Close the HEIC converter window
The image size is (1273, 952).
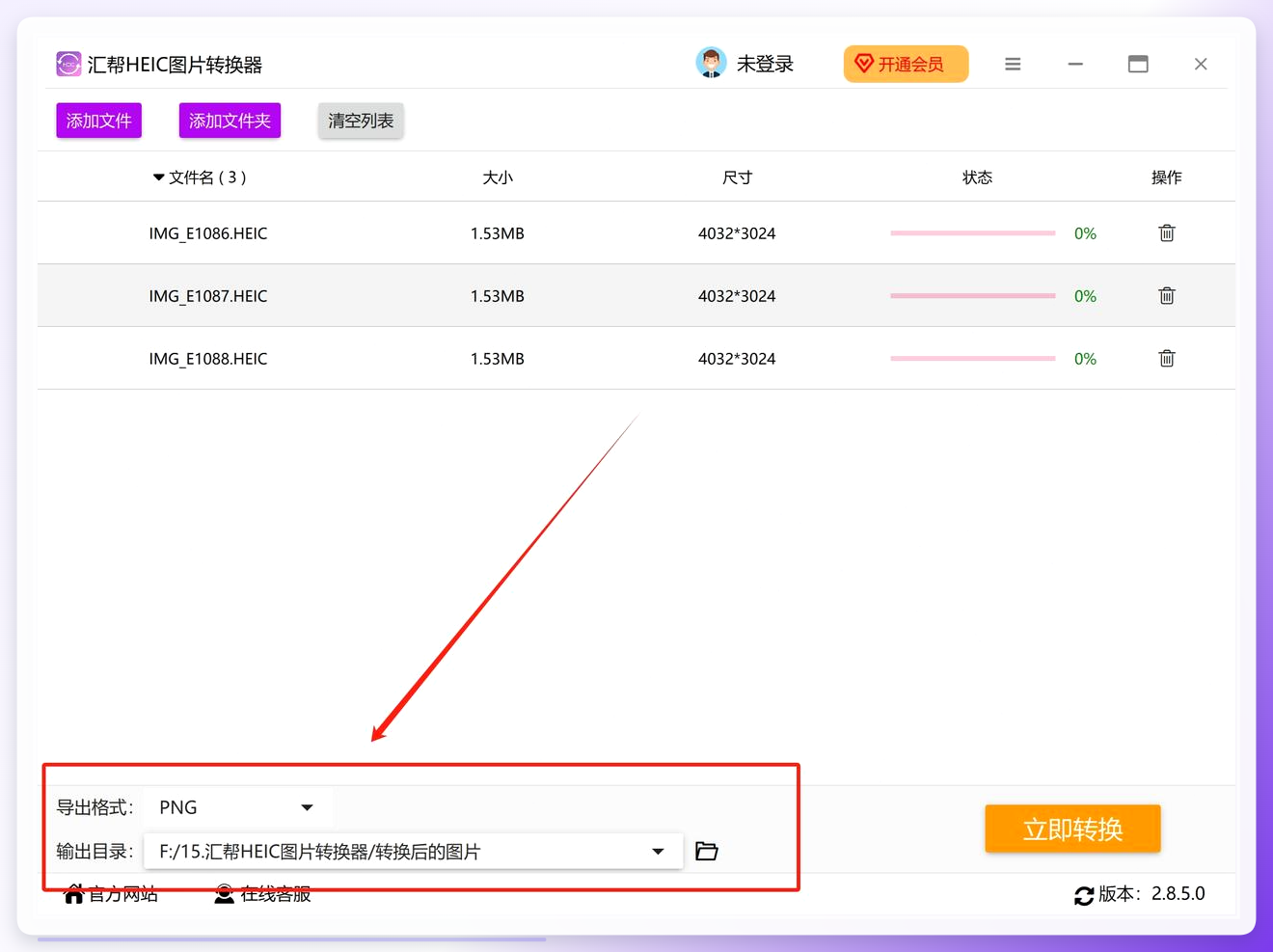pyautogui.click(x=1201, y=65)
